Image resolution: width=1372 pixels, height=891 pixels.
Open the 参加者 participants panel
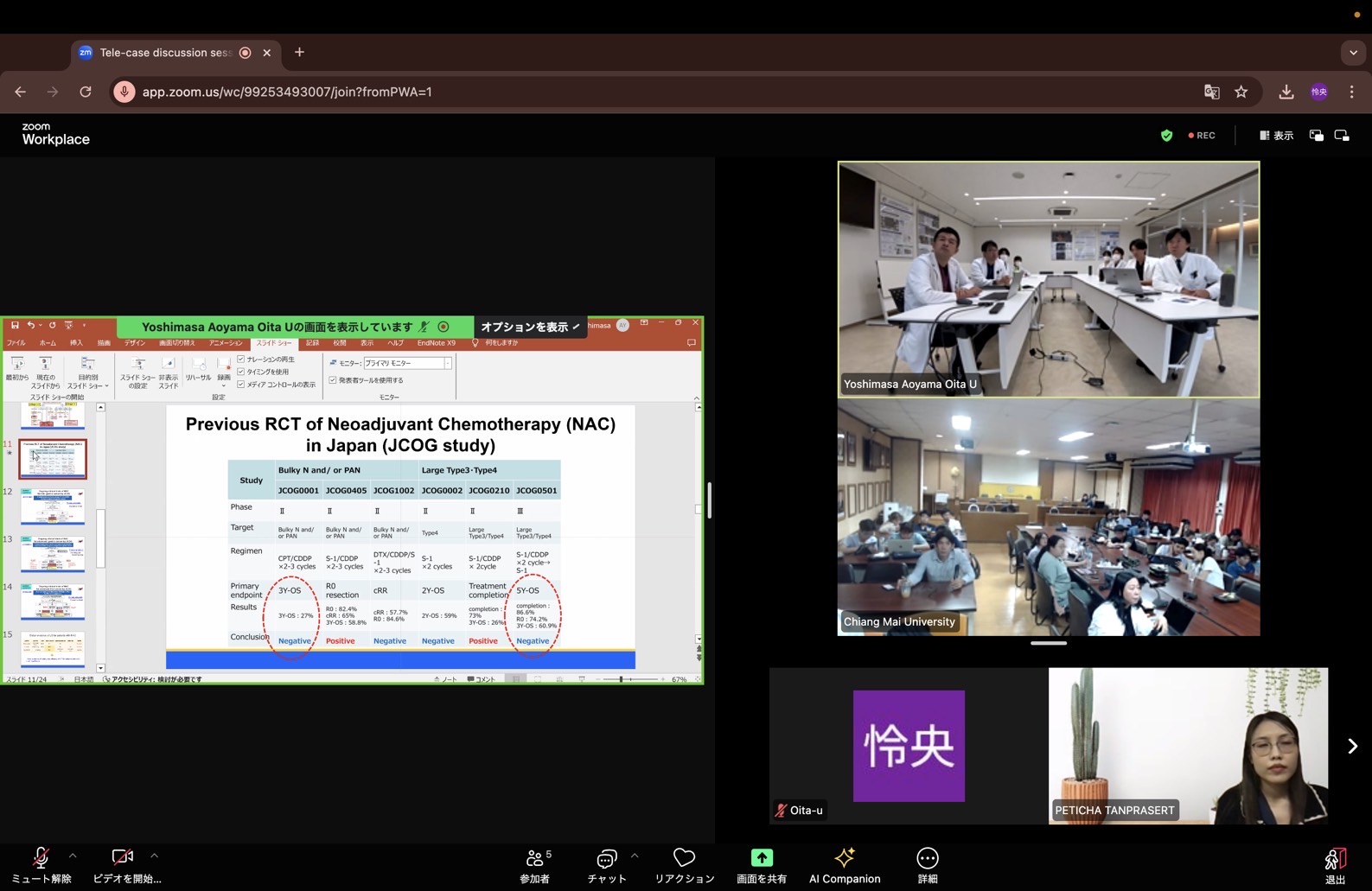click(x=535, y=865)
